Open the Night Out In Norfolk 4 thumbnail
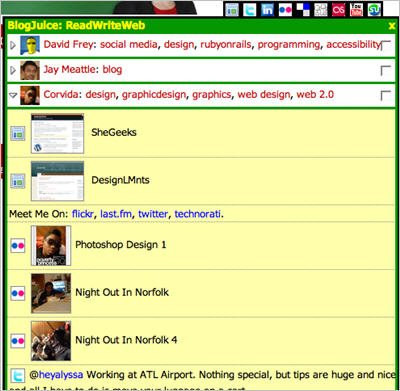 [51, 341]
